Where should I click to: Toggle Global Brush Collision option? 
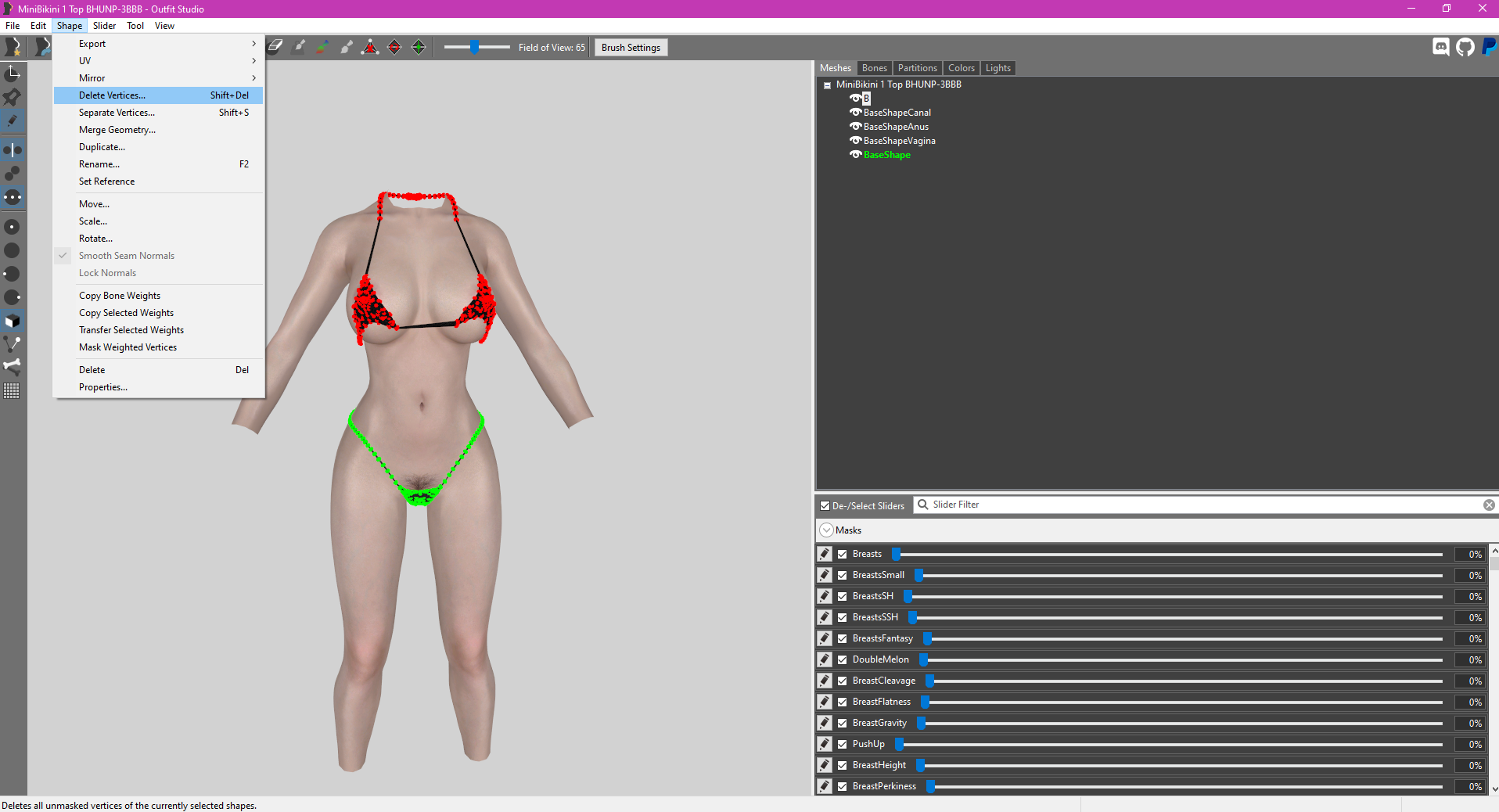pos(13,197)
